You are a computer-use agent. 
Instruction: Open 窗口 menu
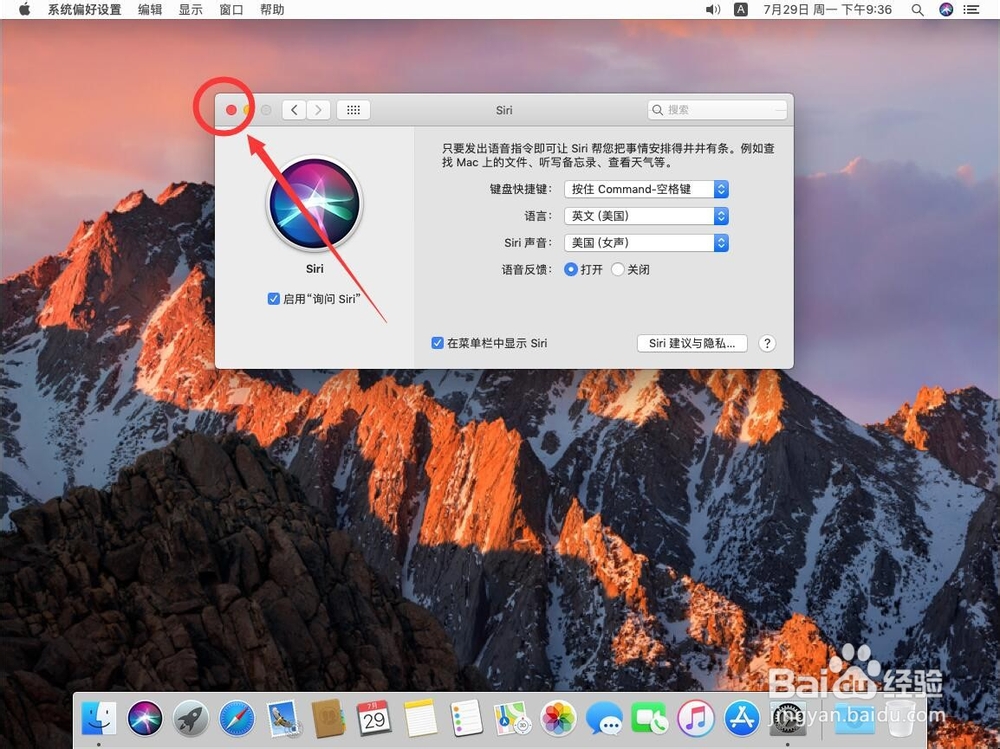point(231,10)
